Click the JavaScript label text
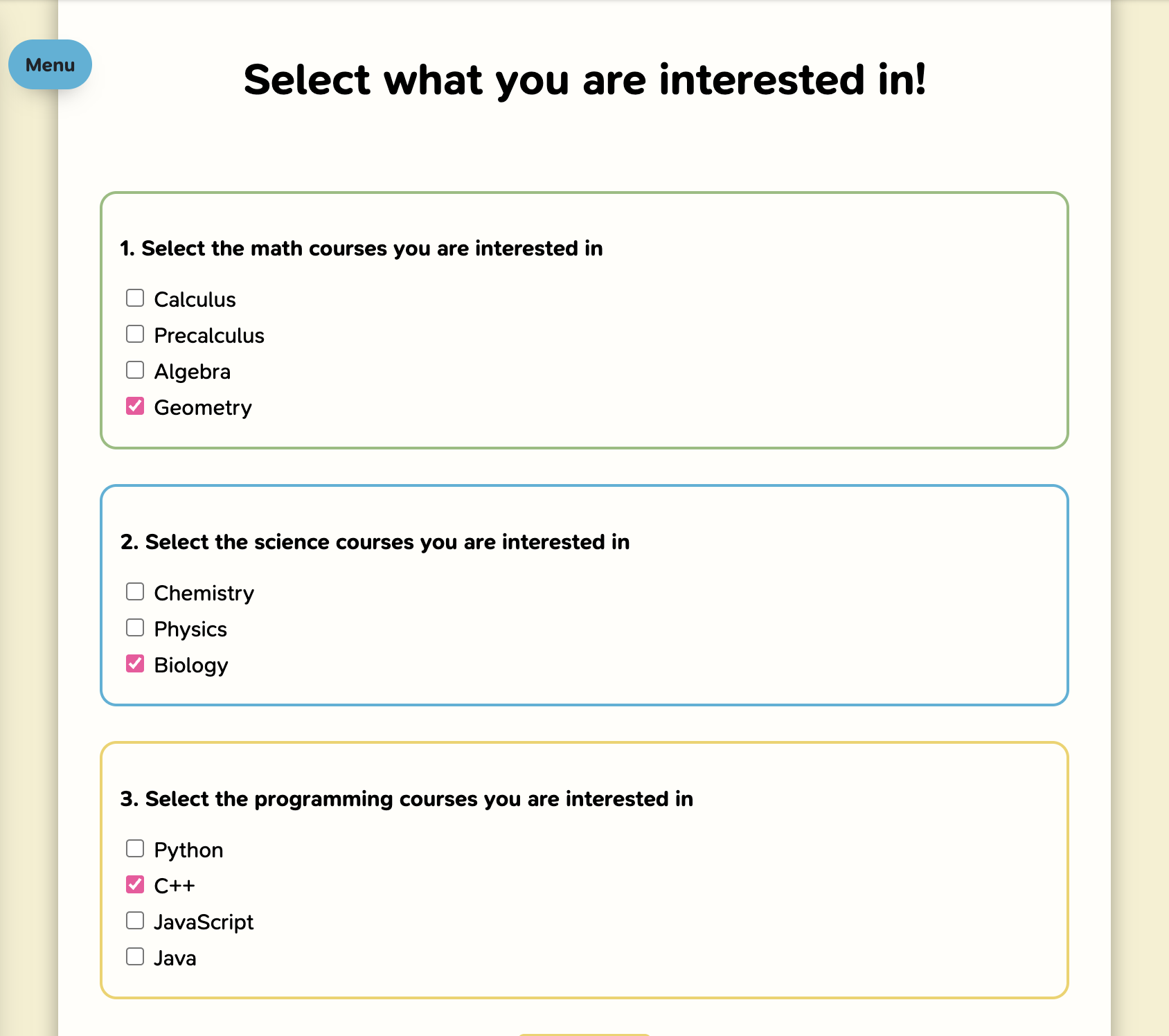Image resolution: width=1169 pixels, height=1036 pixels. (x=204, y=922)
